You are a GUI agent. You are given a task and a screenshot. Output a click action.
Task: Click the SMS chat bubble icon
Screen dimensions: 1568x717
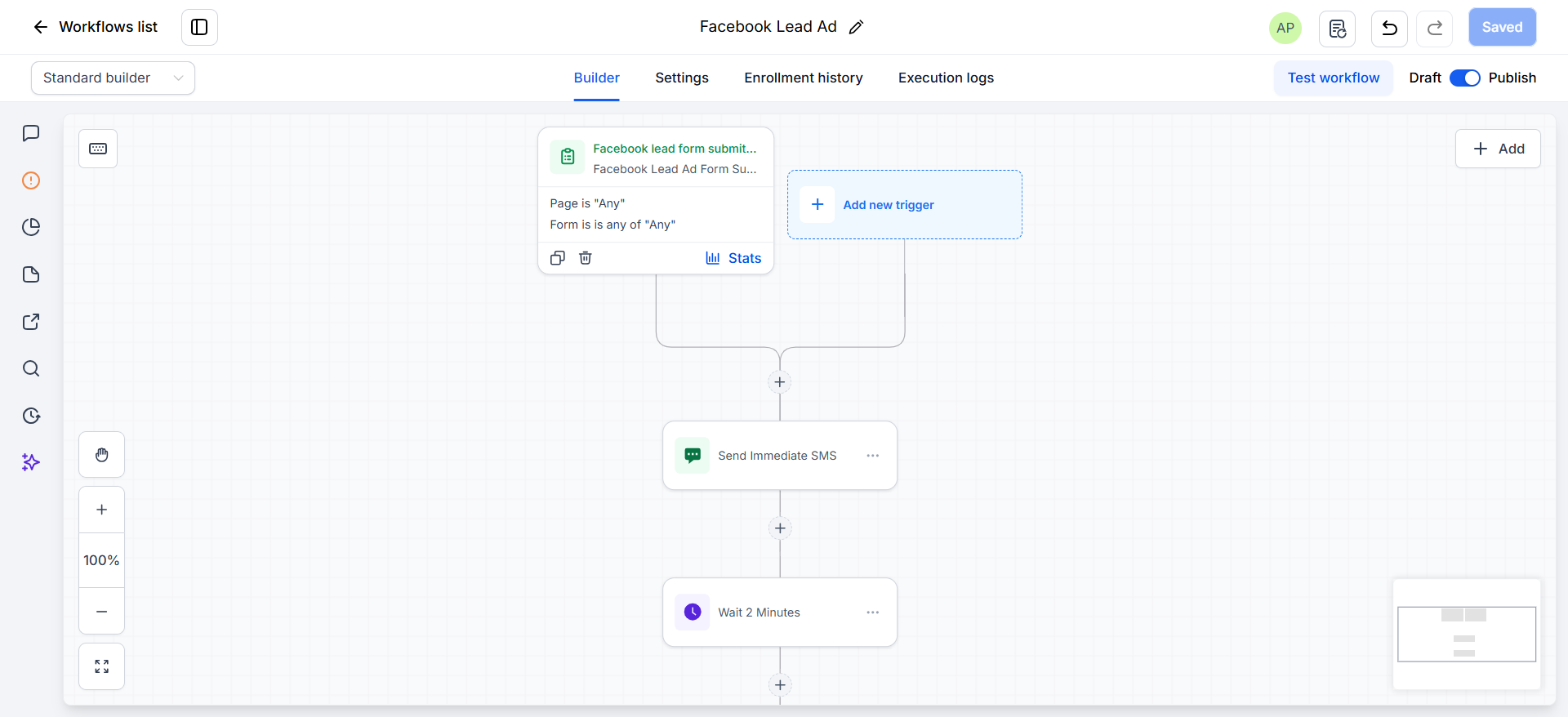pyautogui.click(x=693, y=456)
